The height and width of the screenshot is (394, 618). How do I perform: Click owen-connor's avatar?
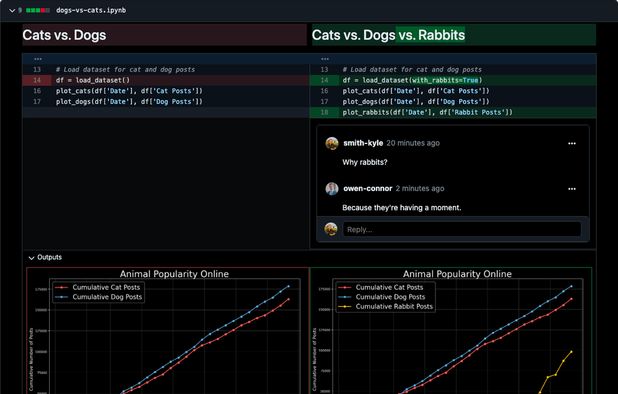tap(332, 189)
